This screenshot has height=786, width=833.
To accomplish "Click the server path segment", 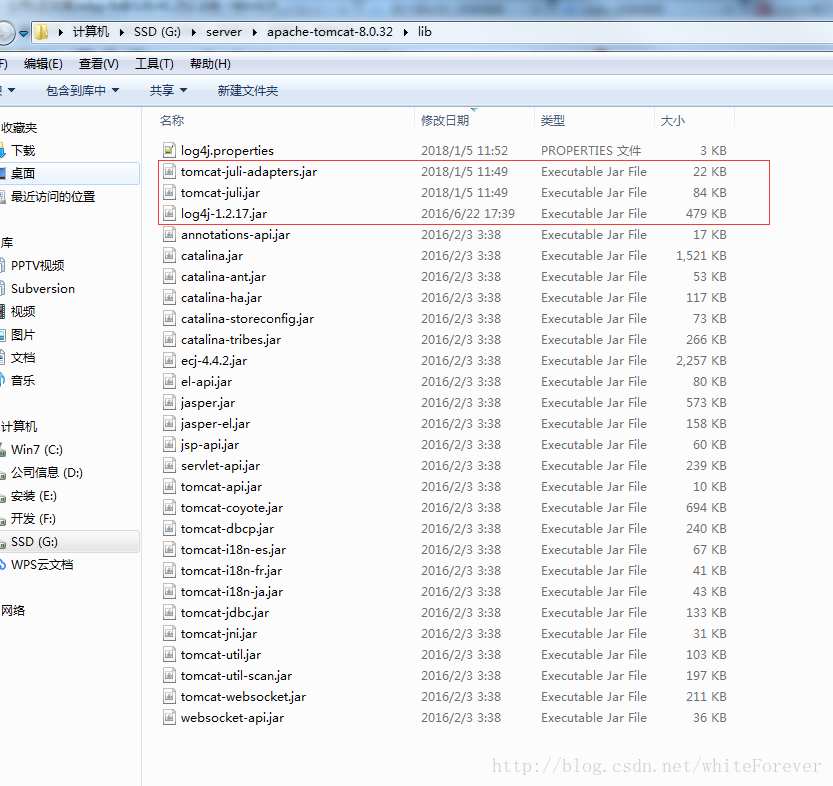I will (224, 32).
